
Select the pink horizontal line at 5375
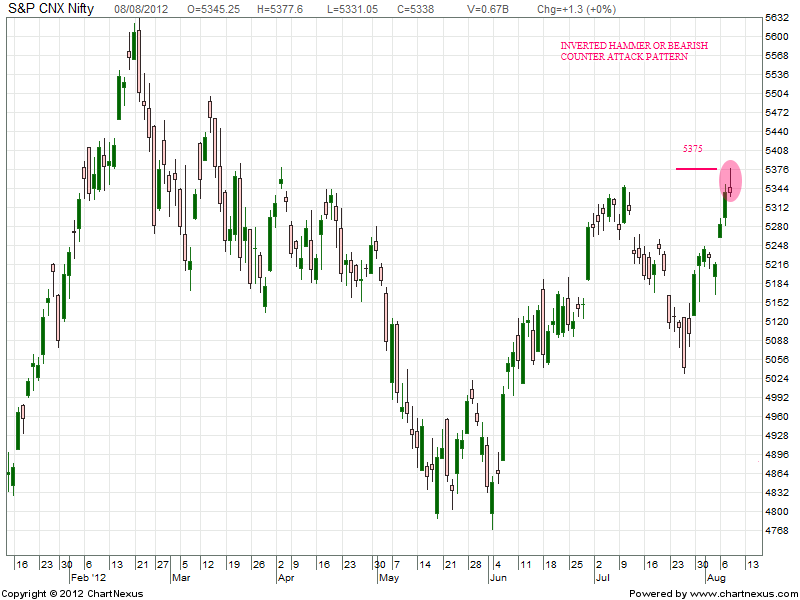[x=696, y=169]
